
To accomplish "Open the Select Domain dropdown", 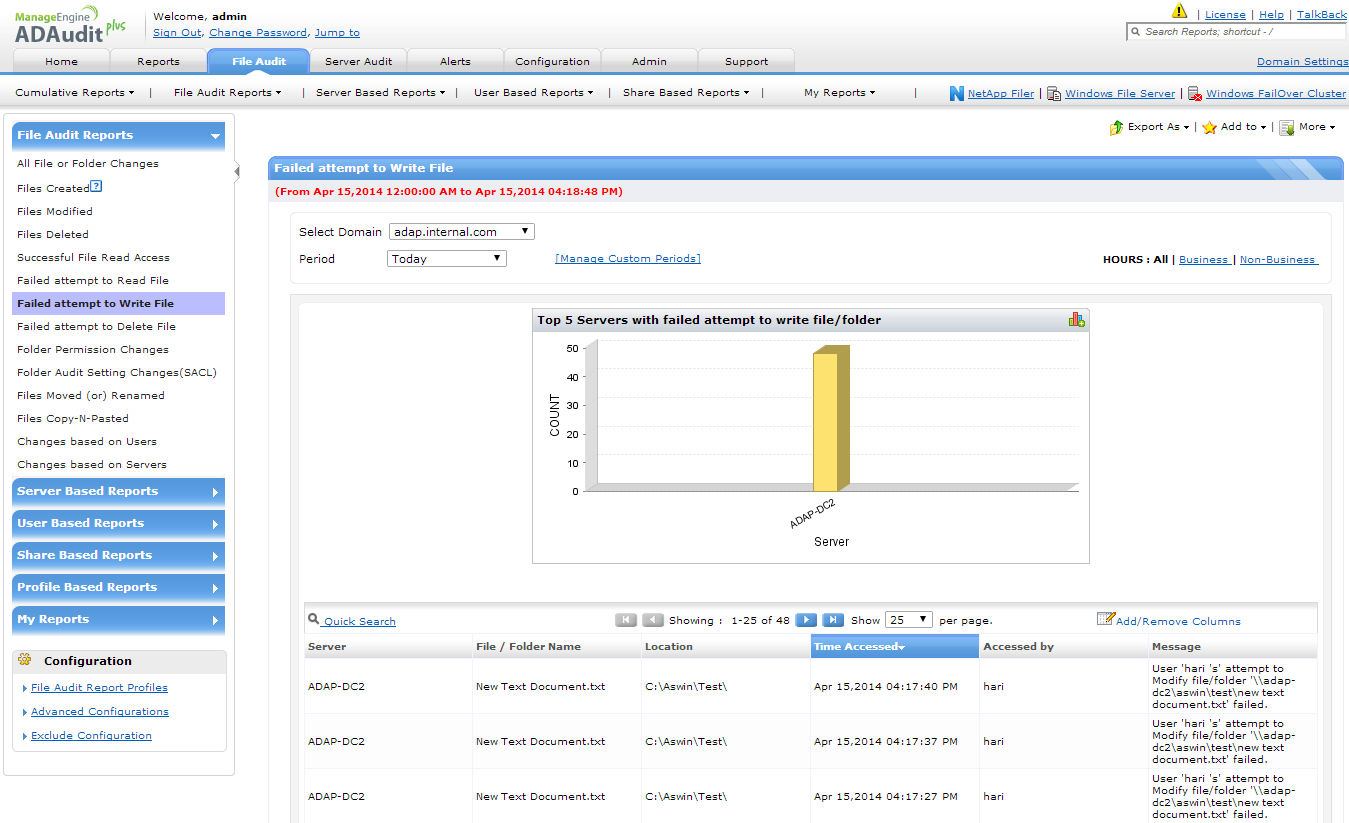I will [x=461, y=231].
